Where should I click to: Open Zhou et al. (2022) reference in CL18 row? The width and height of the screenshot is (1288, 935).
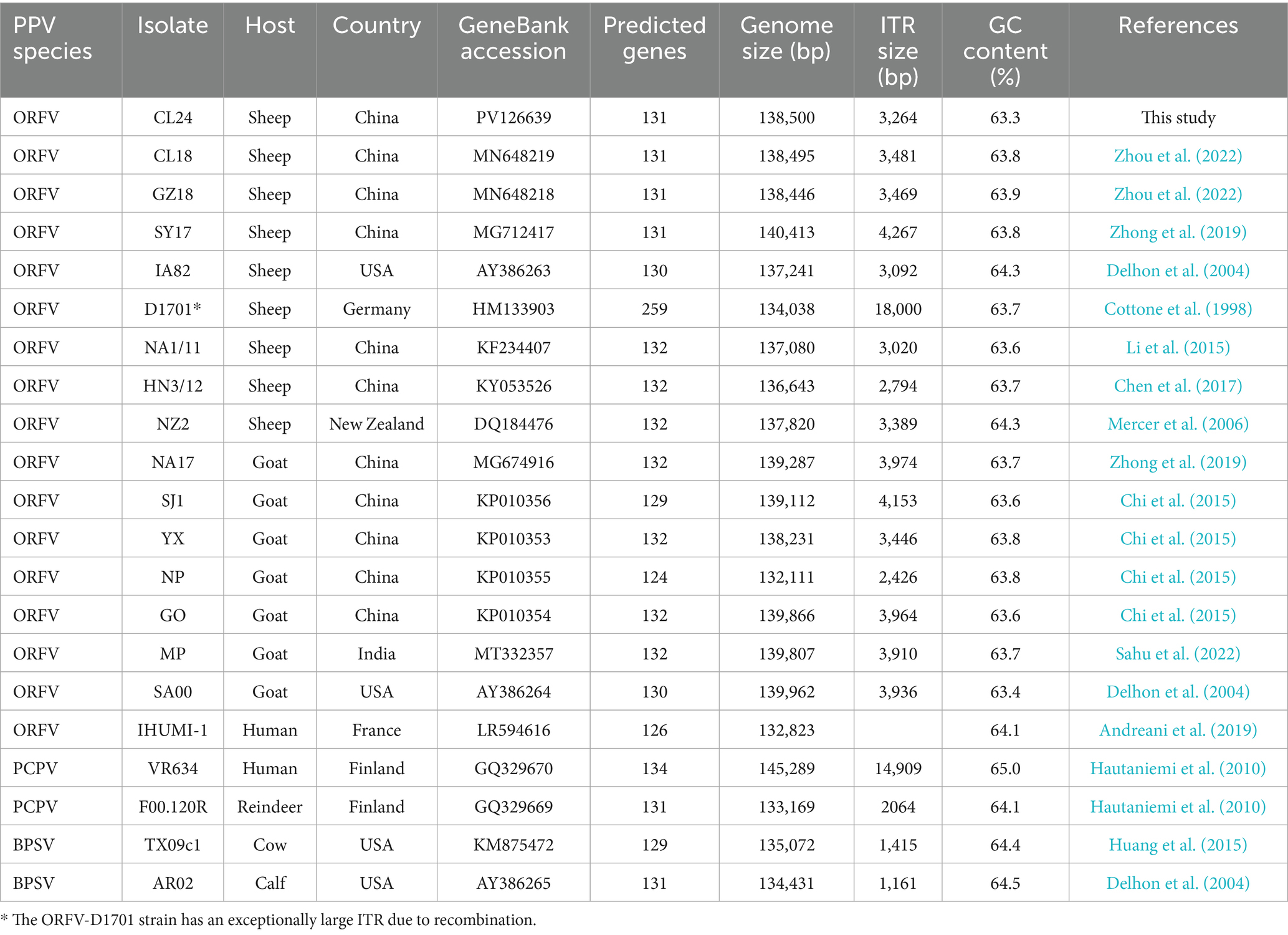[1177, 156]
